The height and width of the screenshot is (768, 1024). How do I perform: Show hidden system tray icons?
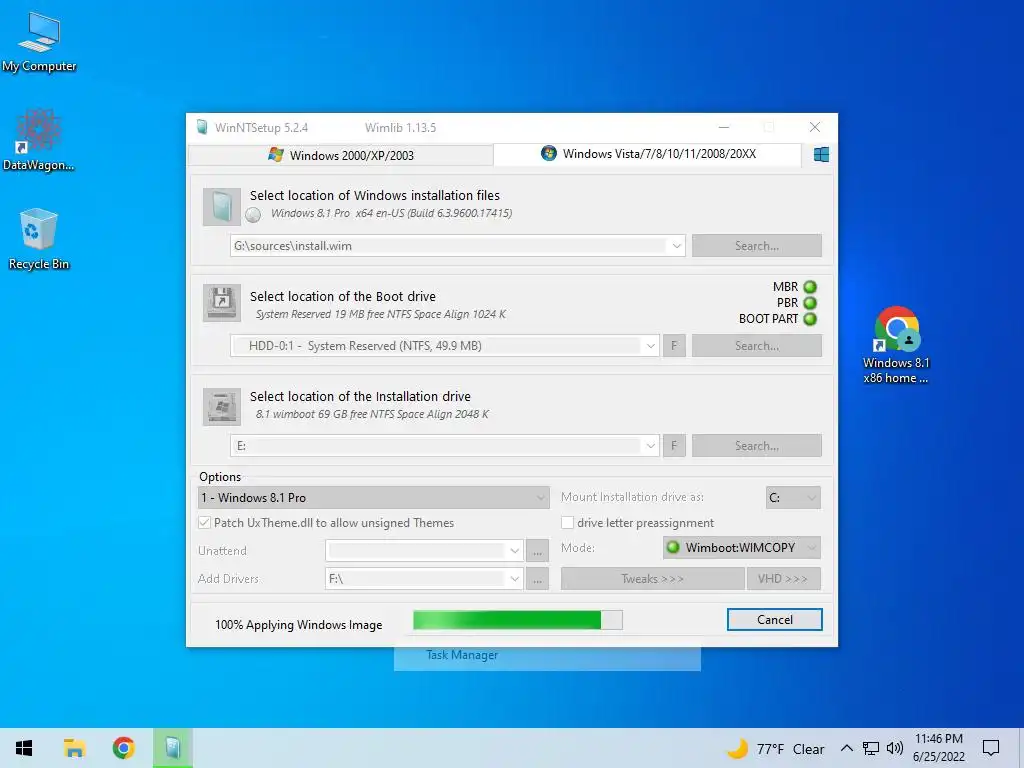pos(846,748)
